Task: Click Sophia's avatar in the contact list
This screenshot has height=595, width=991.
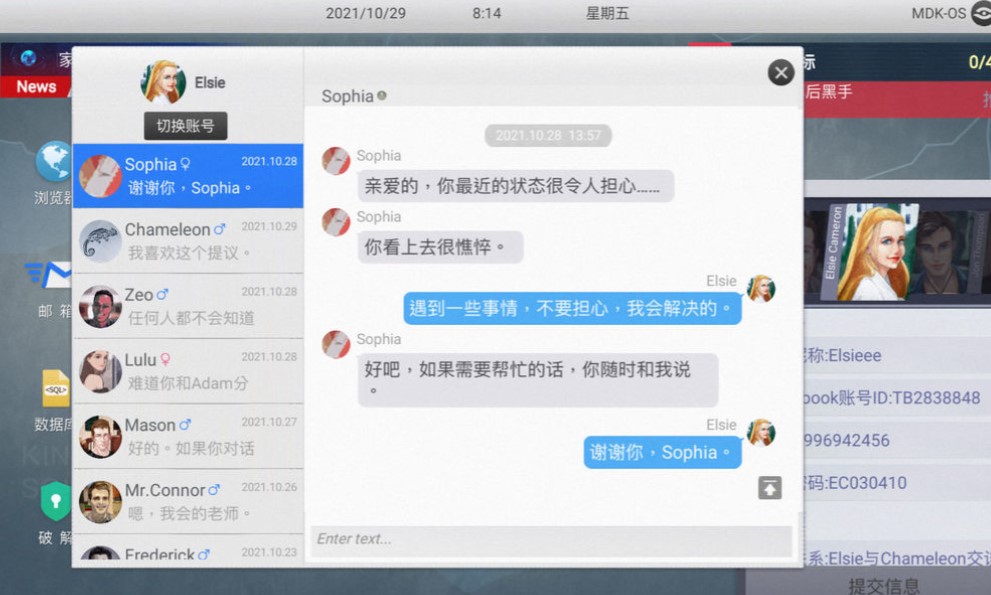Action: (x=100, y=176)
